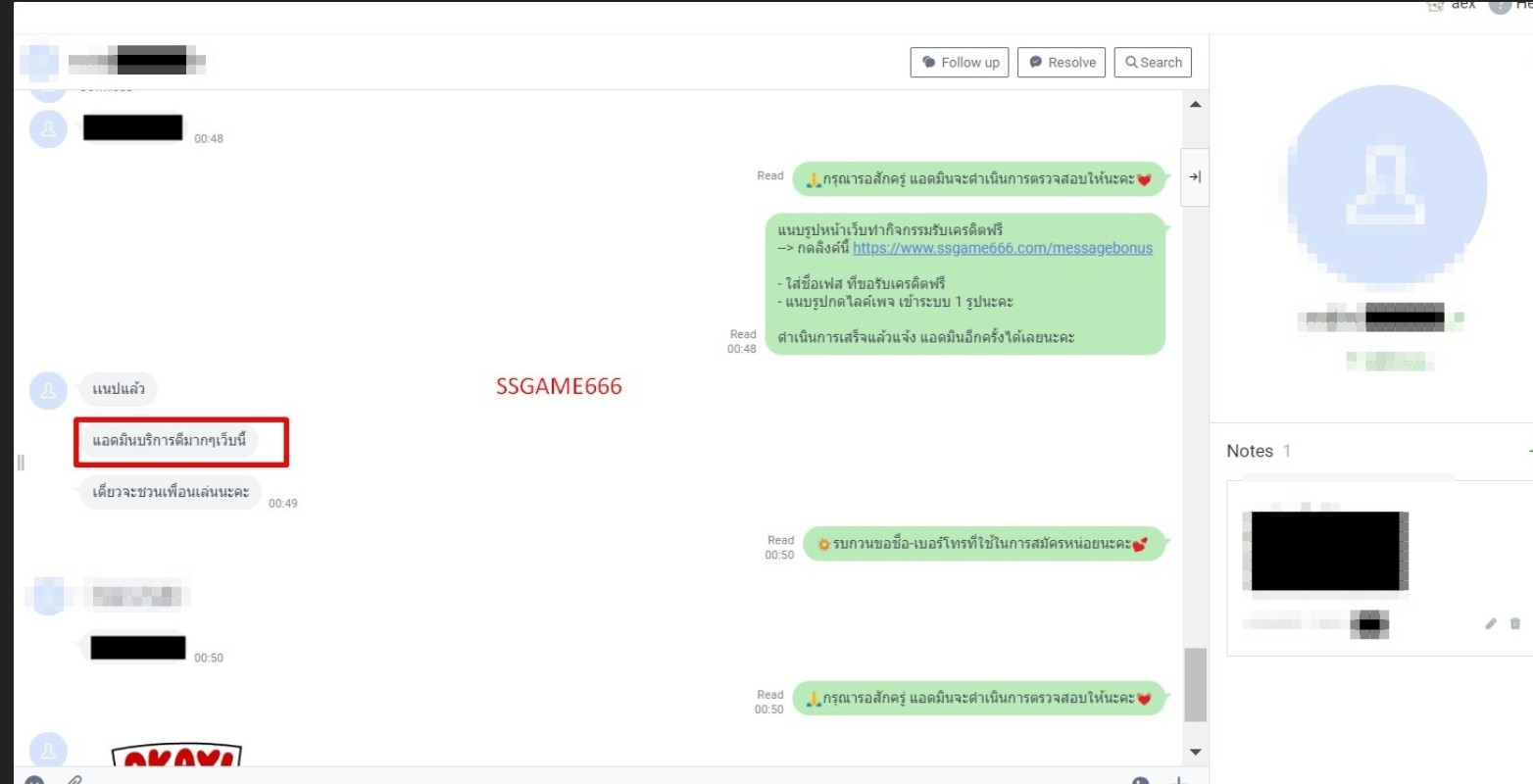Click the highlighted 'แอดมินบริการดีมากๆเว็บนี้' message

[x=170, y=441]
